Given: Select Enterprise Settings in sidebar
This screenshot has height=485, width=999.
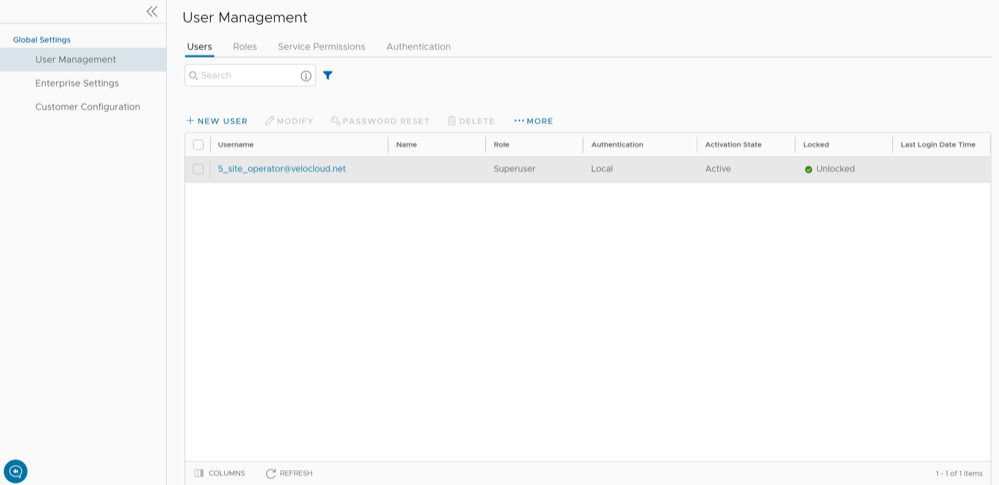Looking at the screenshot, I should (x=77, y=83).
